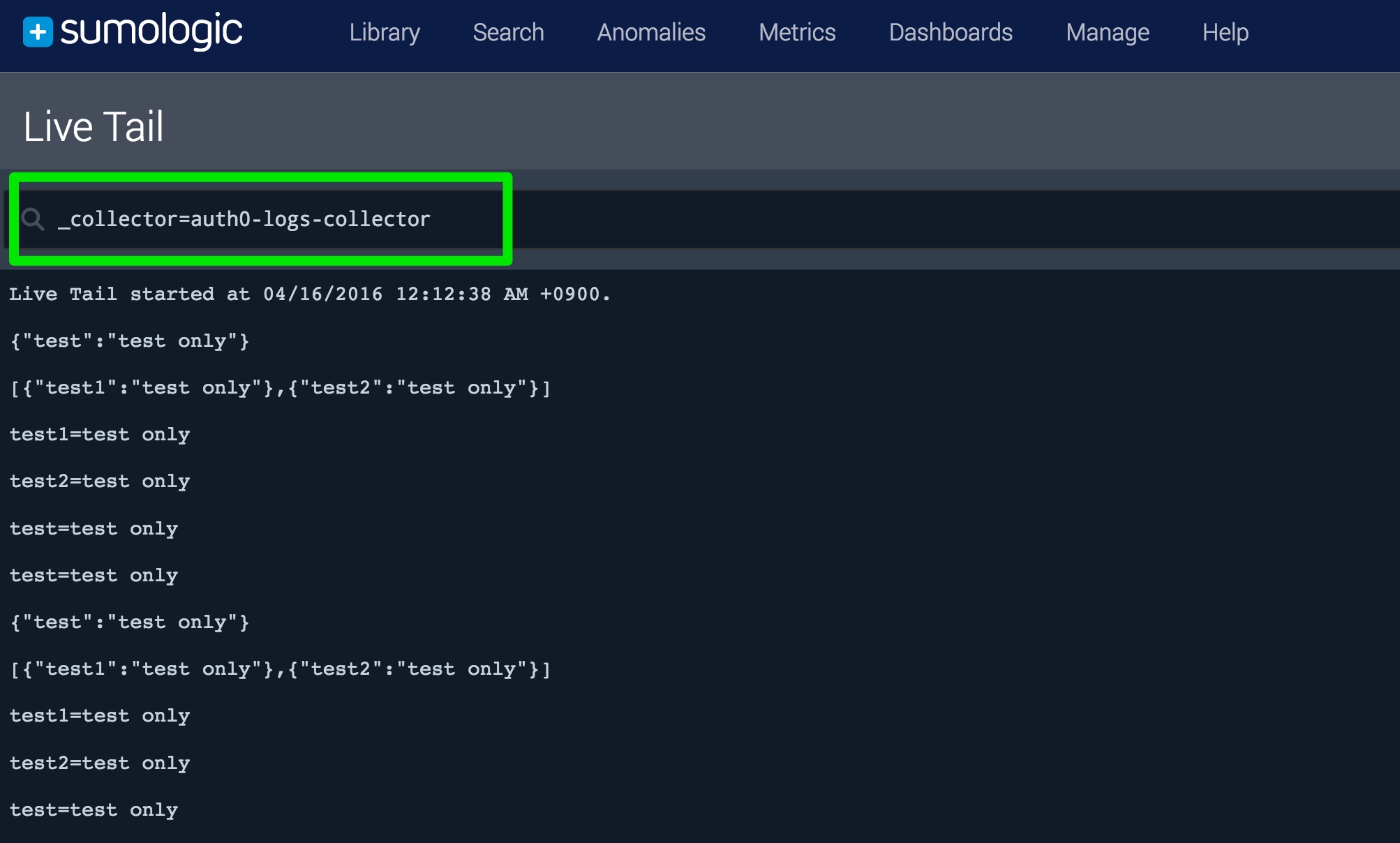
Task: Open the Help menu
Action: [x=1225, y=32]
